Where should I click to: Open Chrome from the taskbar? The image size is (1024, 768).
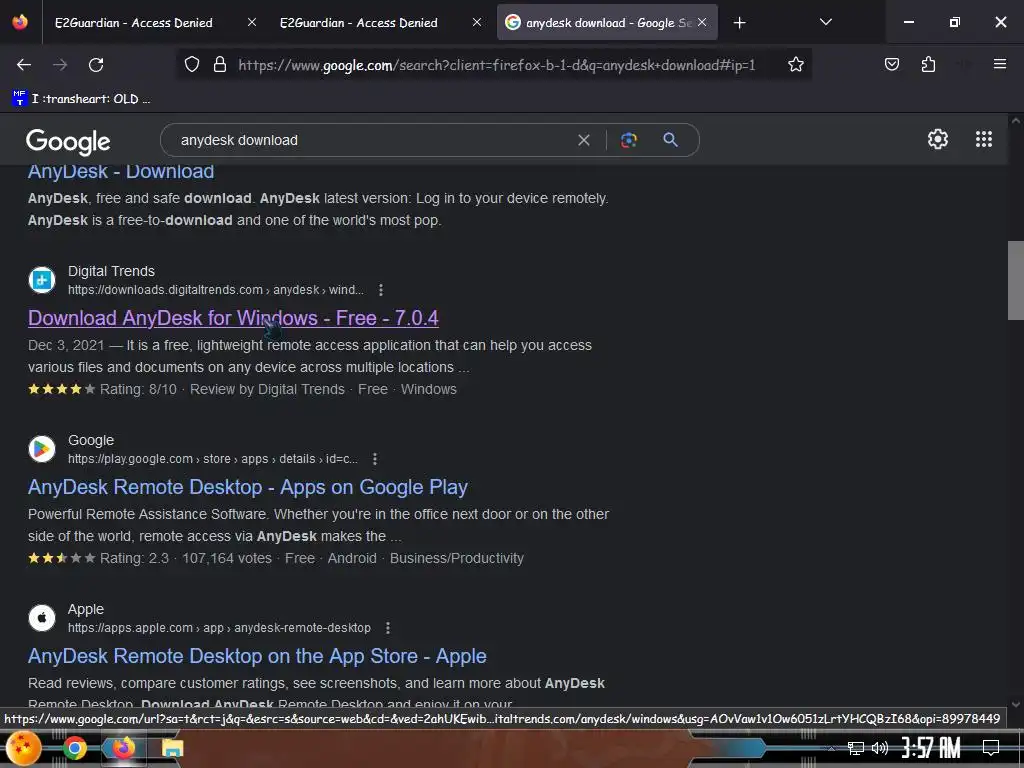[x=74, y=748]
